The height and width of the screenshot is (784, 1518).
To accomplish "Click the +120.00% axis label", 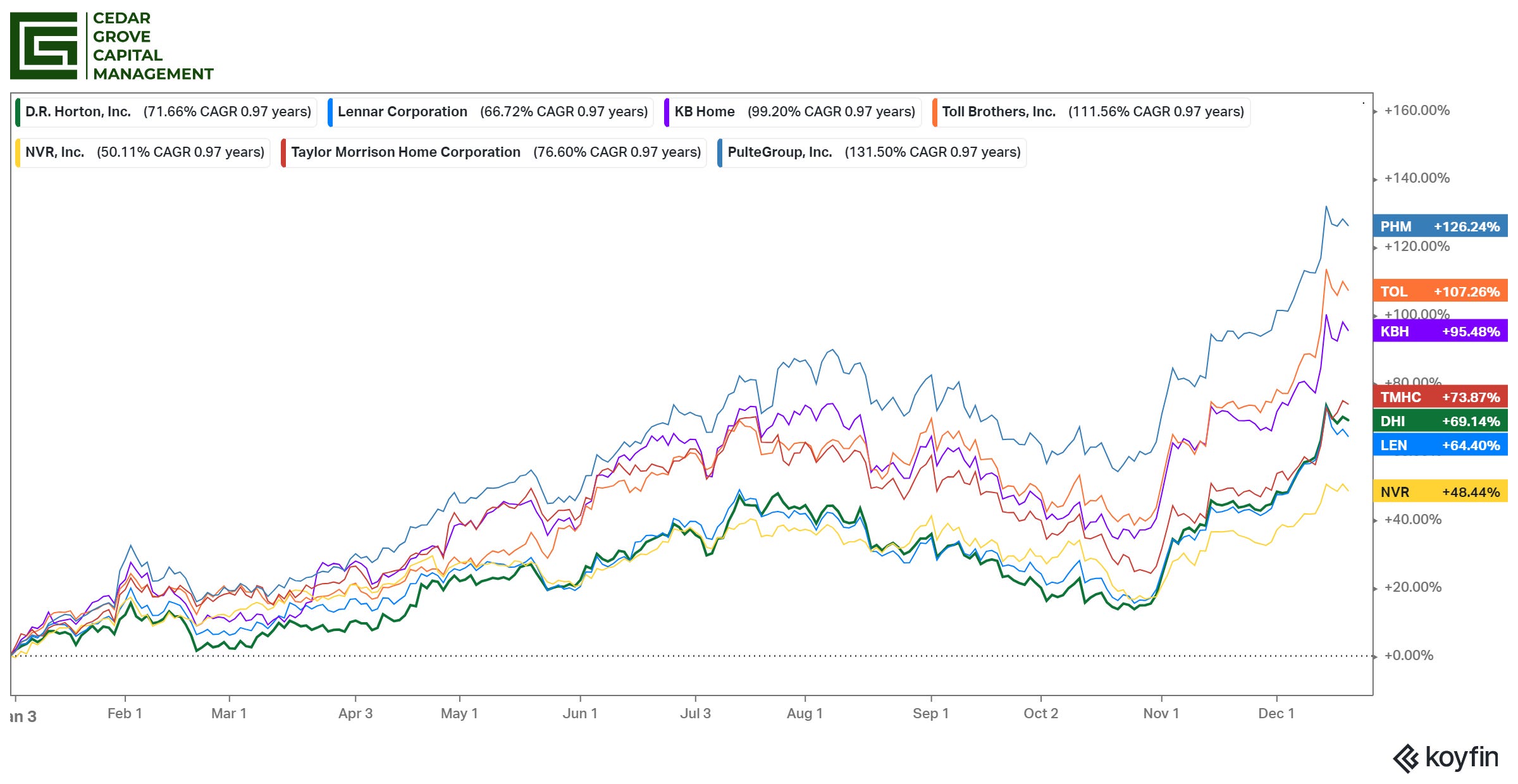I will (x=1417, y=247).
